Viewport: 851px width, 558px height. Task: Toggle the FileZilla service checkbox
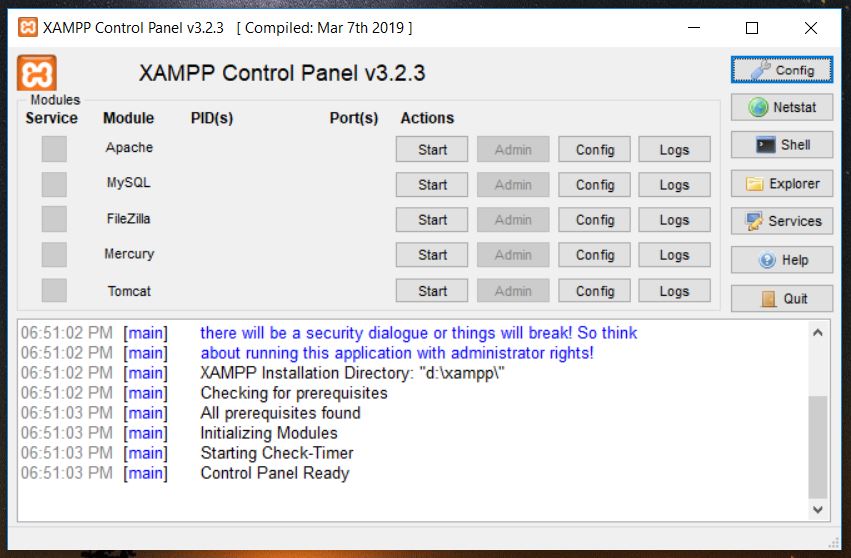(x=54, y=219)
